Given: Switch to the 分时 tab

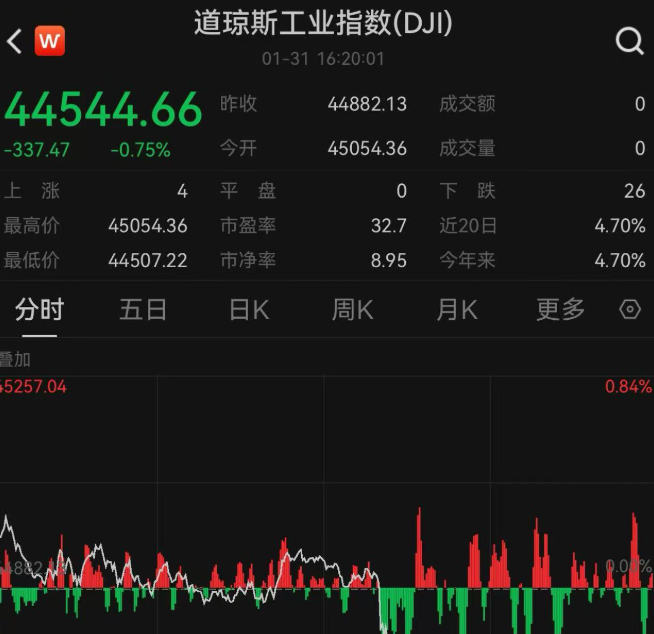Looking at the screenshot, I should coord(39,310).
